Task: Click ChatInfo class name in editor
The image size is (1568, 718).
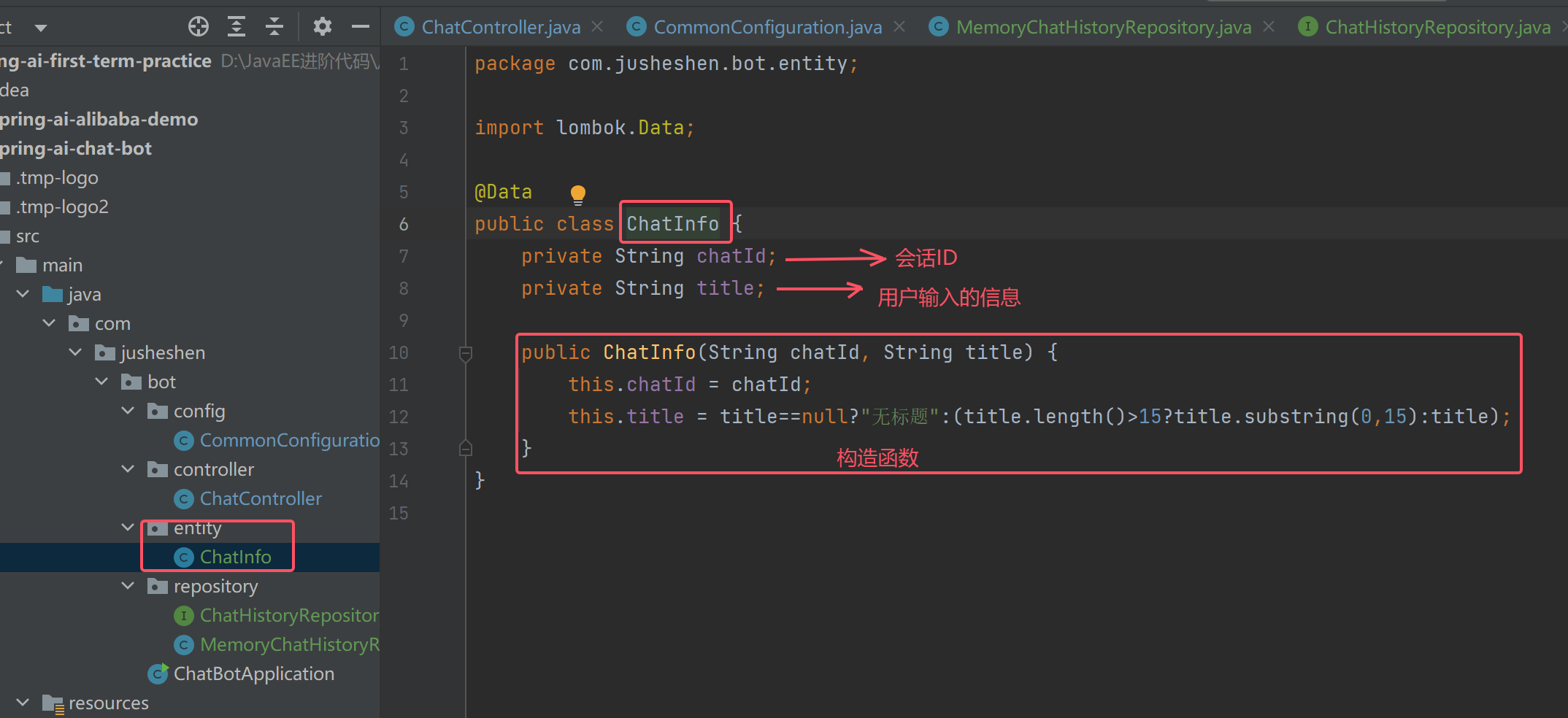Action: [x=672, y=223]
